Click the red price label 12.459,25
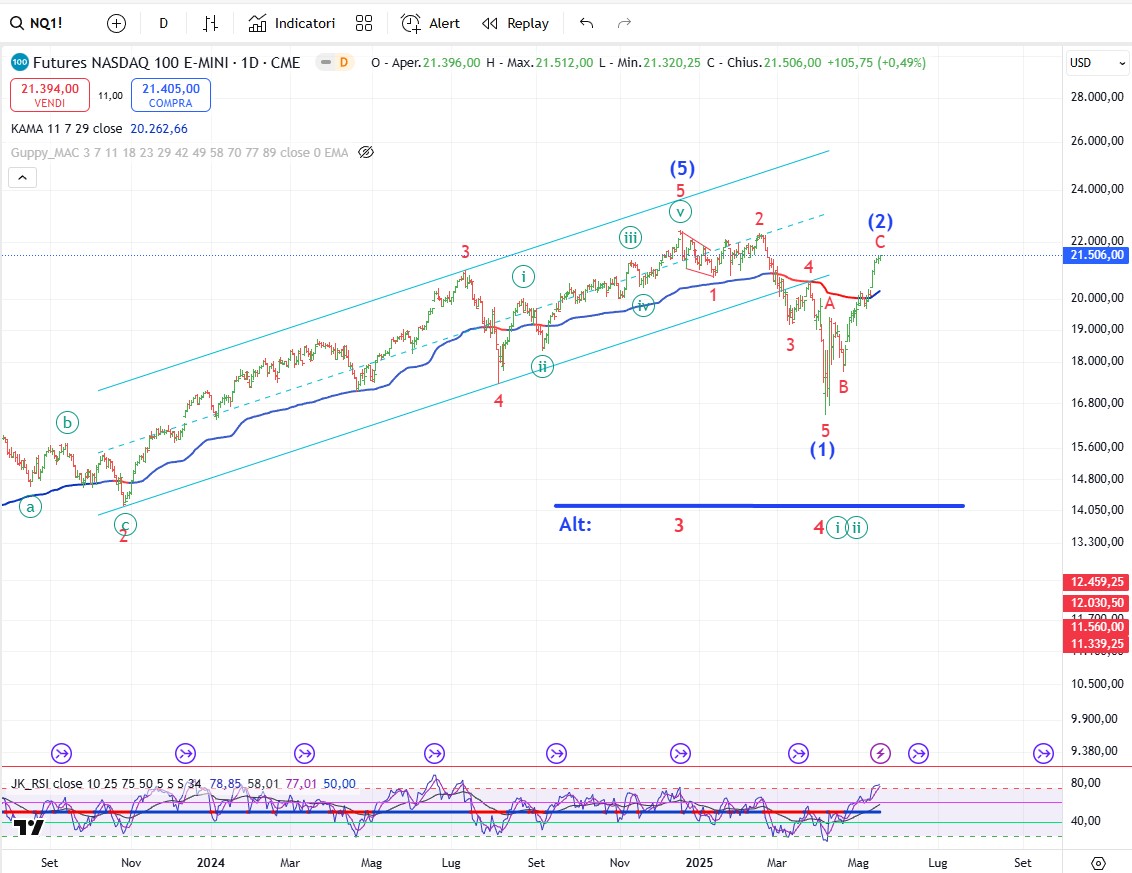Screen dimensions: 1132x873 [1095, 582]
